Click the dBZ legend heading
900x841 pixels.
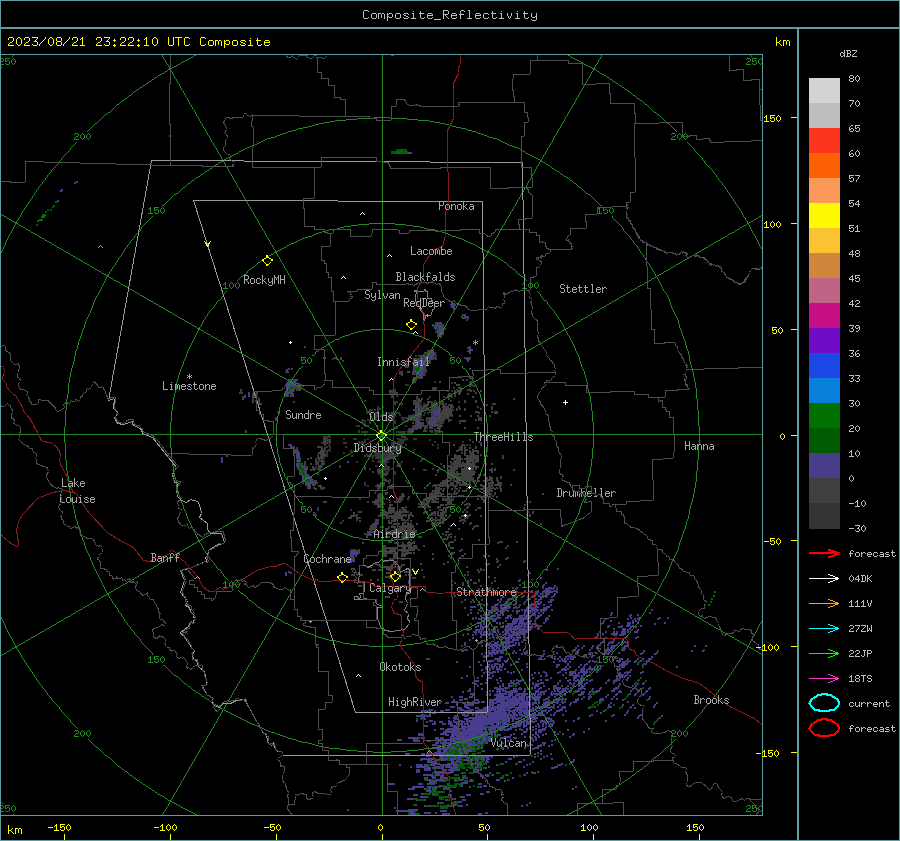(848, 53)
